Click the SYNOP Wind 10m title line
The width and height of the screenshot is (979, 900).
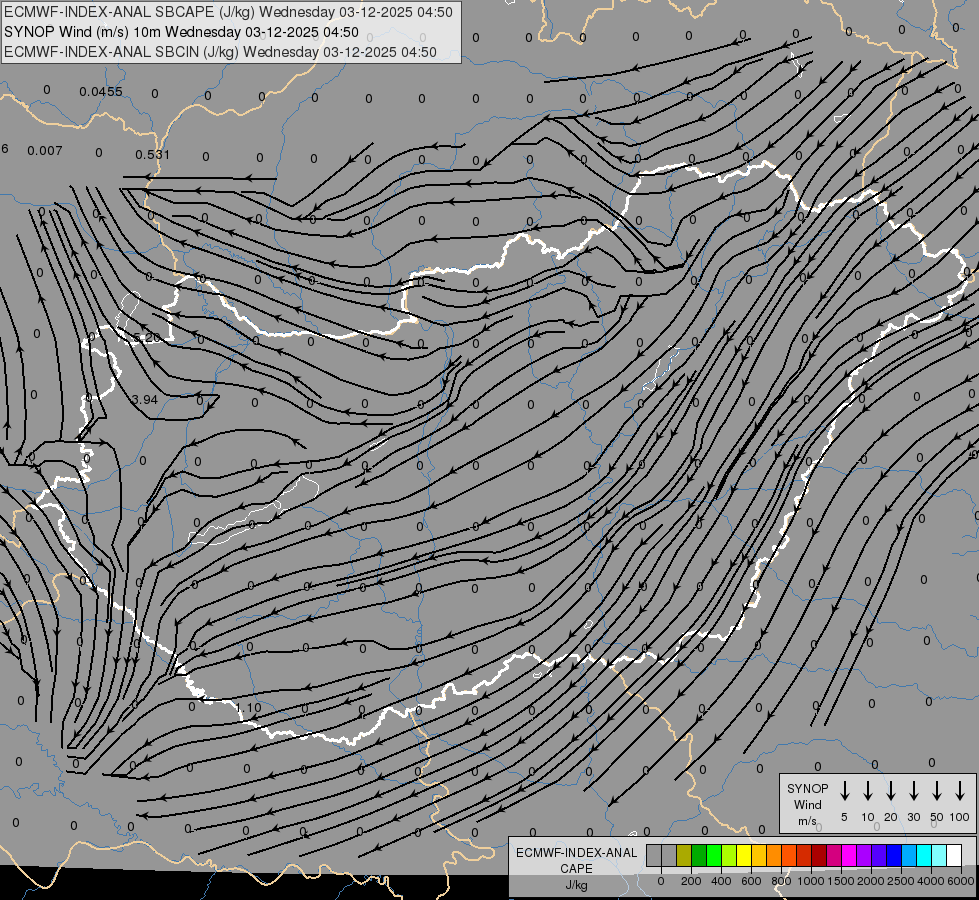point(181,32)
